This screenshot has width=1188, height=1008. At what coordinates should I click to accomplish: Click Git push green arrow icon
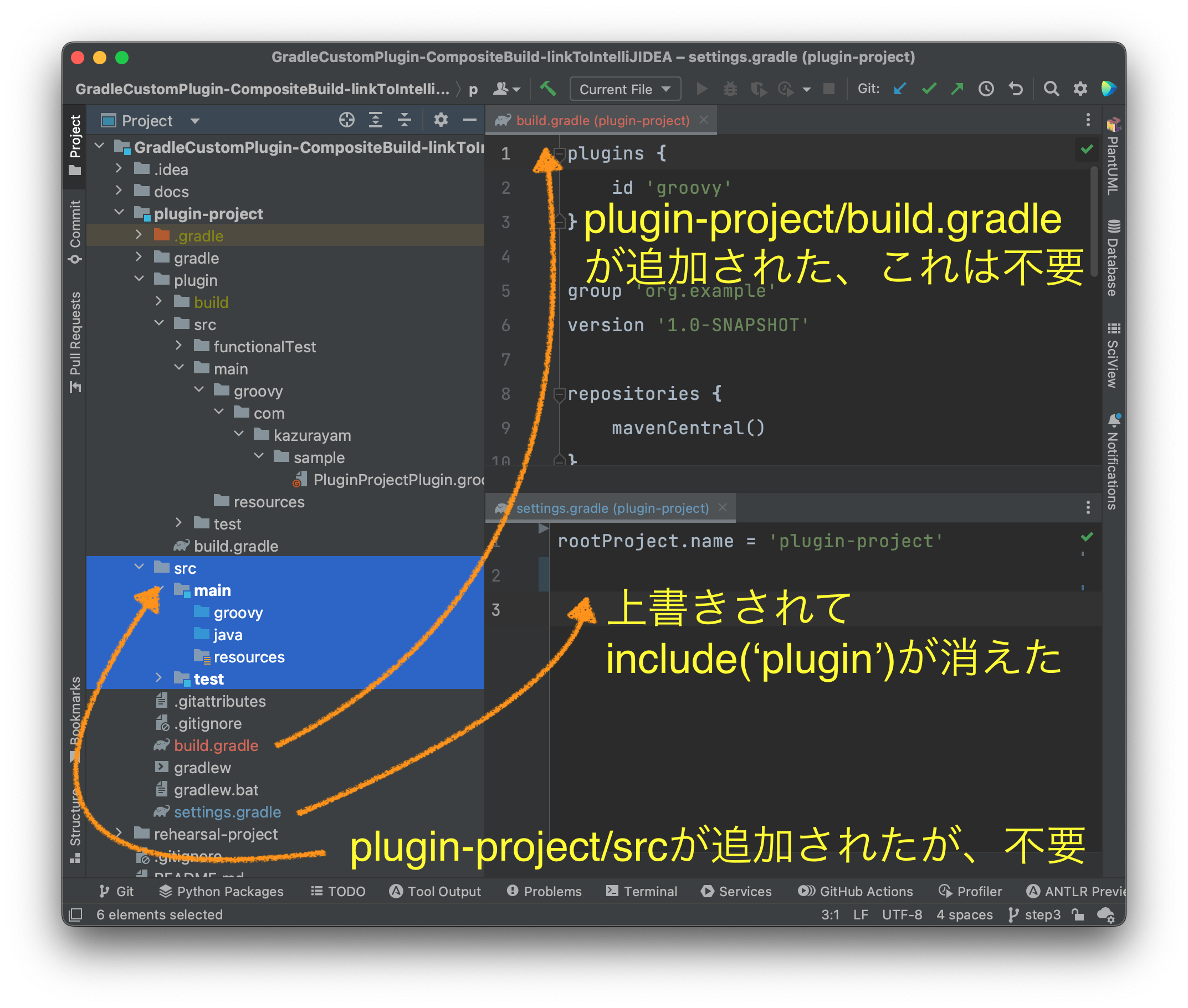point(957,89)
